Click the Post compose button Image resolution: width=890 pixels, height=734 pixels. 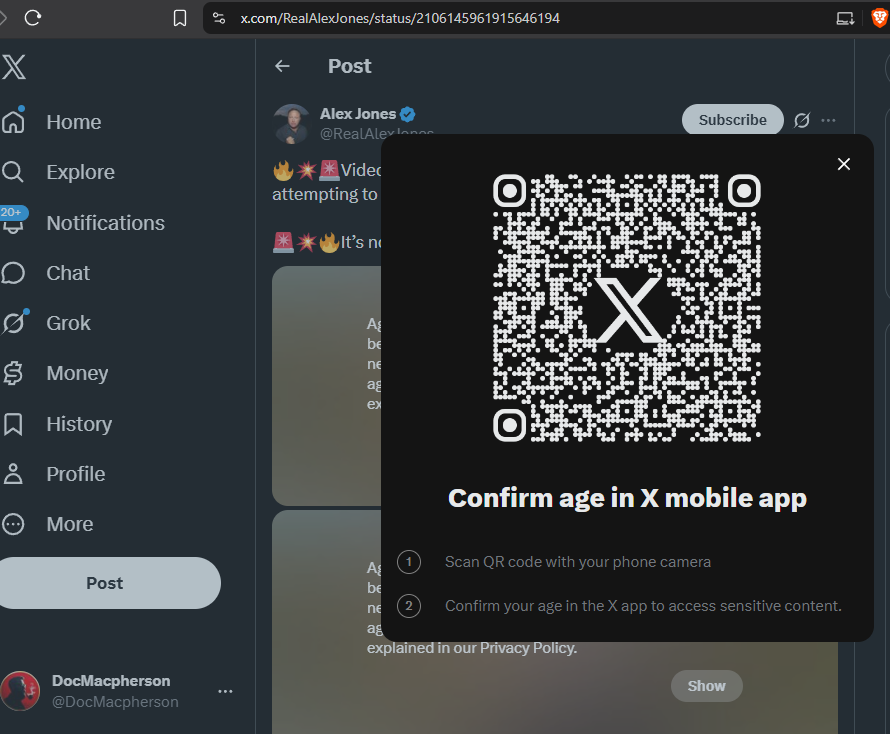click(x=110, y=583)
